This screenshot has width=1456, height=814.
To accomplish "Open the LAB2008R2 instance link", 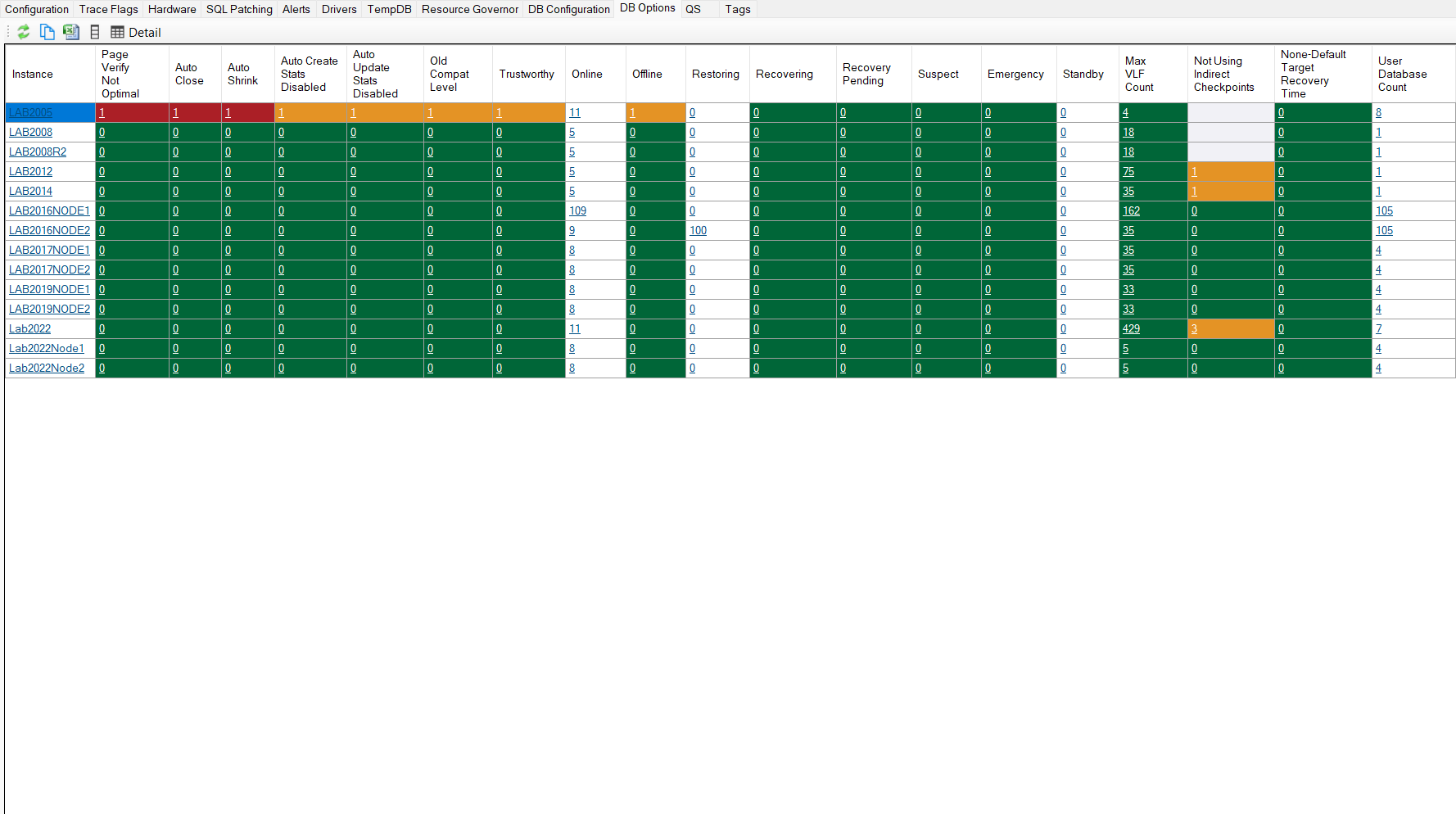I will [x=38, y=152].
